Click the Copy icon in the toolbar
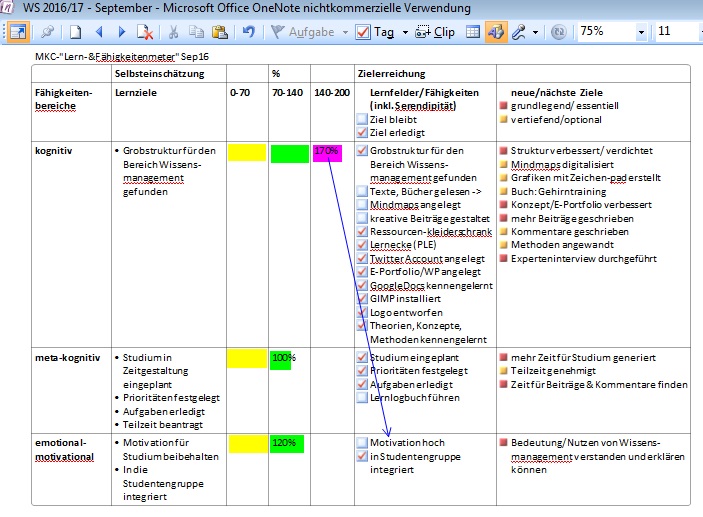Screen dimensions: 703x517 [x=196, y=32]
